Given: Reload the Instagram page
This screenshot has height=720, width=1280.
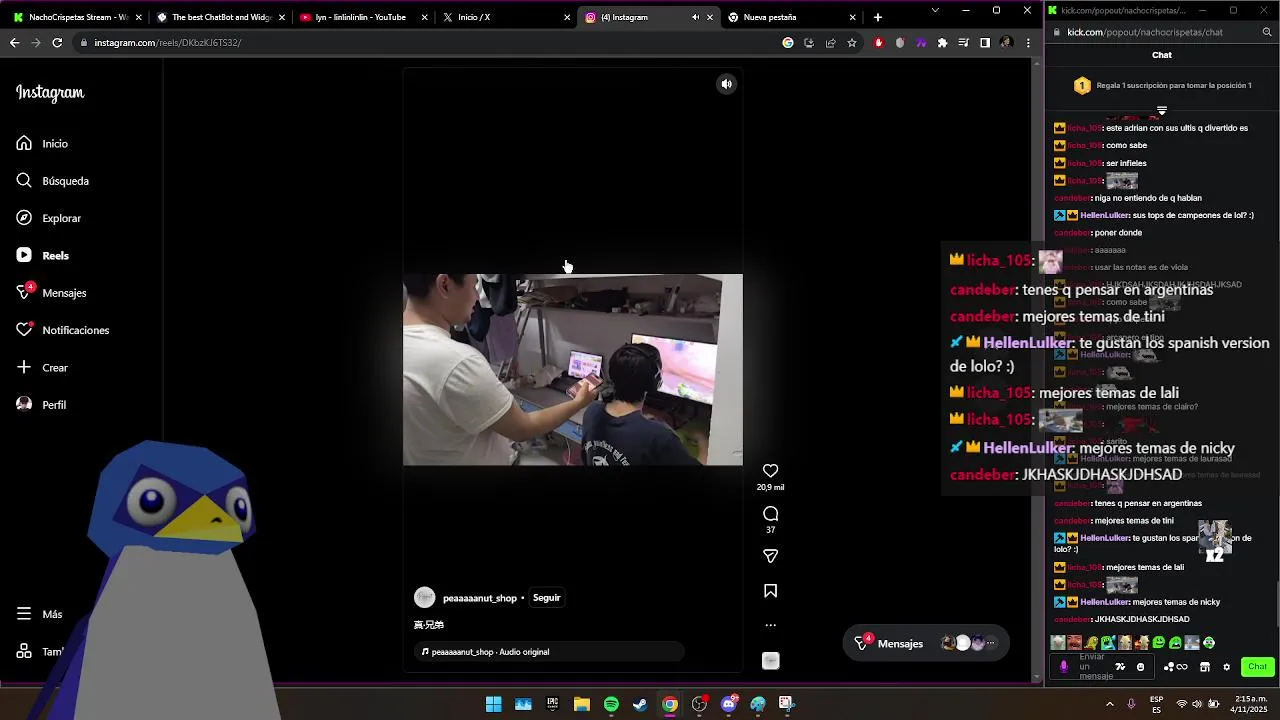Looking at the screenshot, I should [57, 43].
